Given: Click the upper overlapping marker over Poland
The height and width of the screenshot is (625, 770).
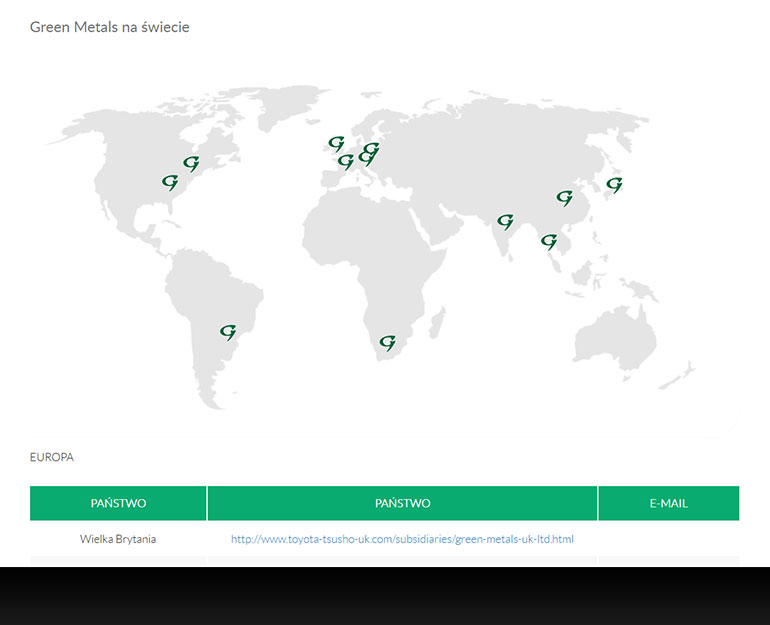Looking at the screenshot, I should 371,149.
